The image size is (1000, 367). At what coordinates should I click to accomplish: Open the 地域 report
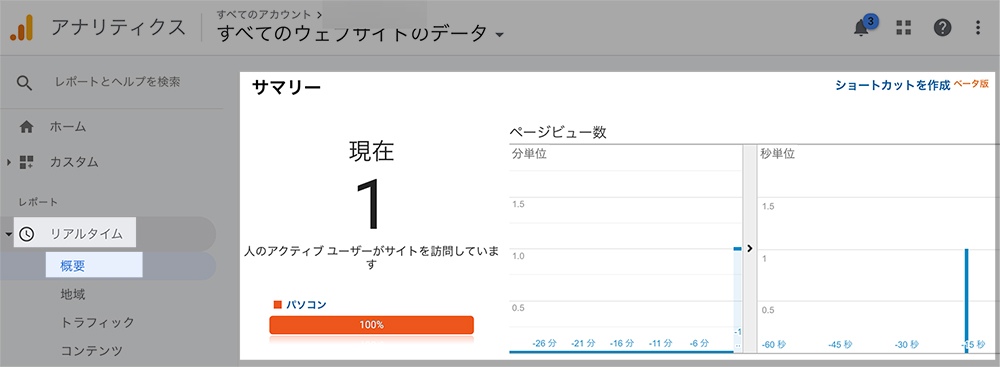(73, 294)
